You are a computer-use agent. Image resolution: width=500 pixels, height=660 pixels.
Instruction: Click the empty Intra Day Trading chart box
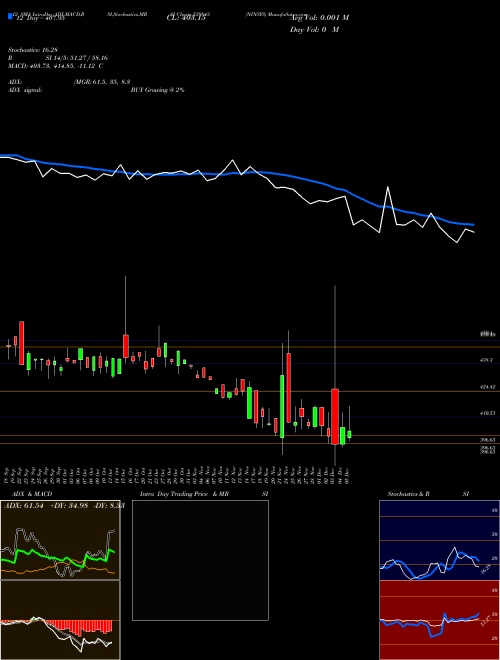(200, 560)
